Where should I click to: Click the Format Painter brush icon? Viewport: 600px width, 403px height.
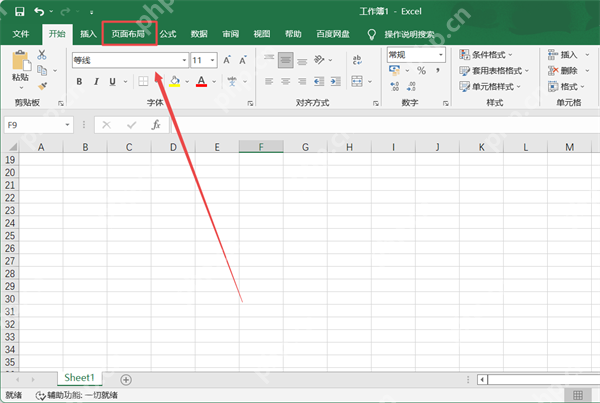pos(42,86)
